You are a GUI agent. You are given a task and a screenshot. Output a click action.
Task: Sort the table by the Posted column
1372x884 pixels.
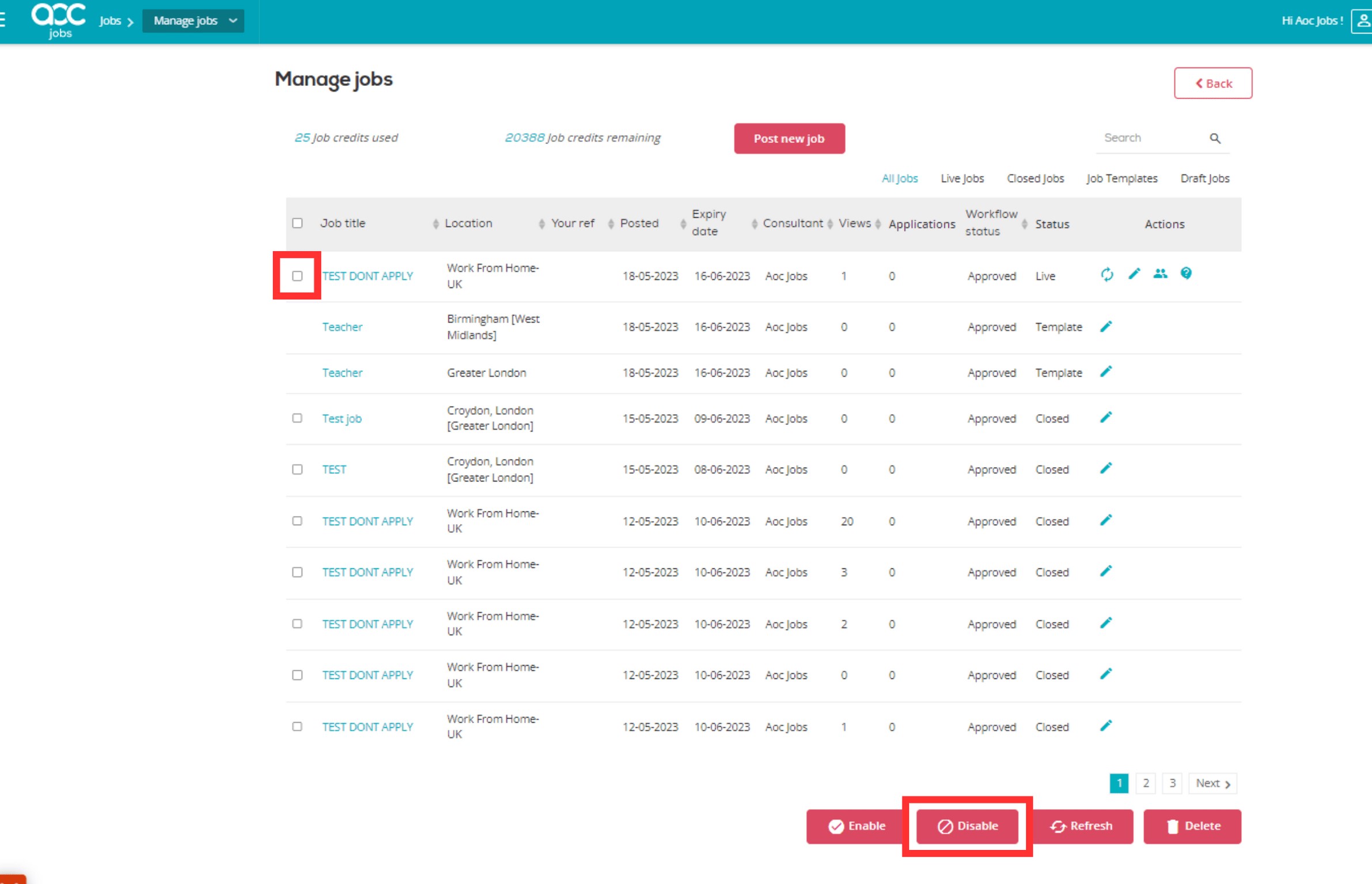tap(639, 223)
